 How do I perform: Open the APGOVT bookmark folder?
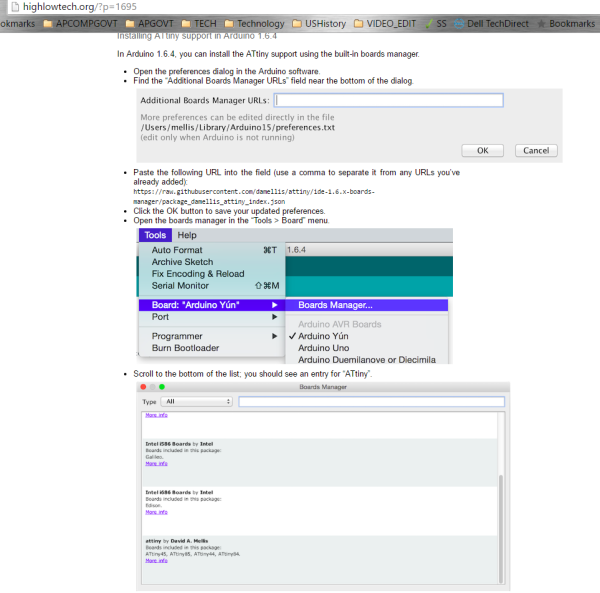click(150, 24)
